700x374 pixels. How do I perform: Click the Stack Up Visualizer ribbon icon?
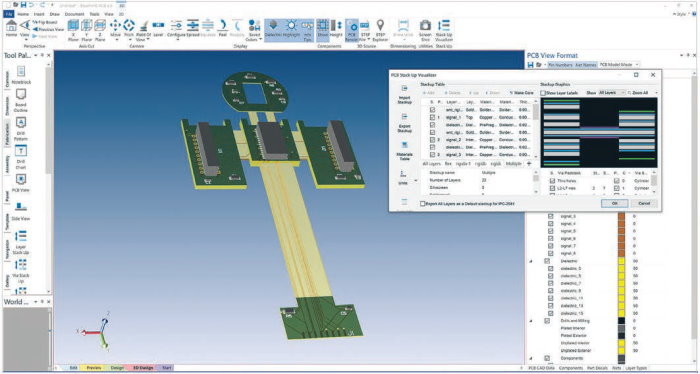point(443,30)
